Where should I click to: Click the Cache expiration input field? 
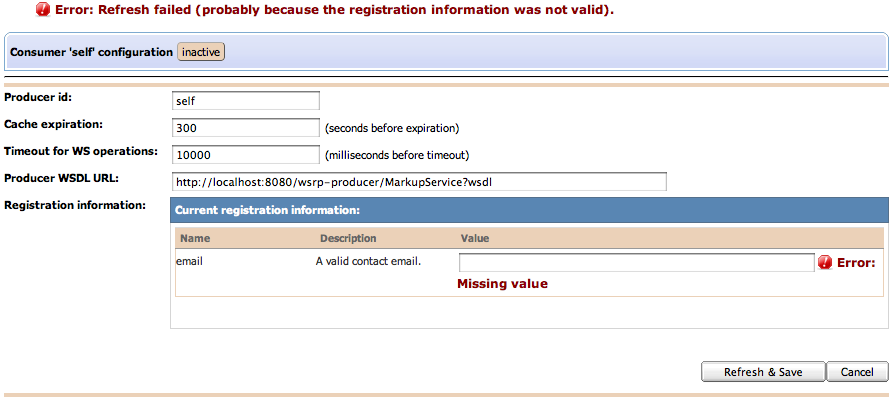245,128
